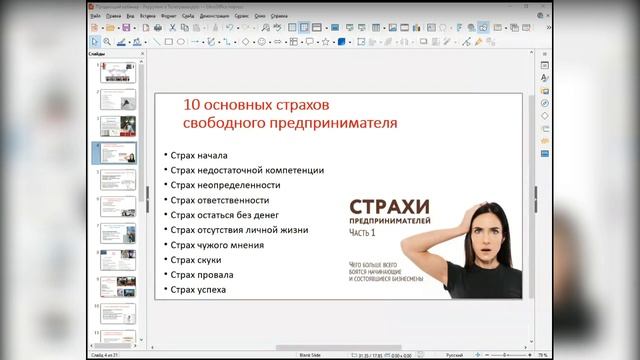Close the Слайды panel with X

[142, 53]
